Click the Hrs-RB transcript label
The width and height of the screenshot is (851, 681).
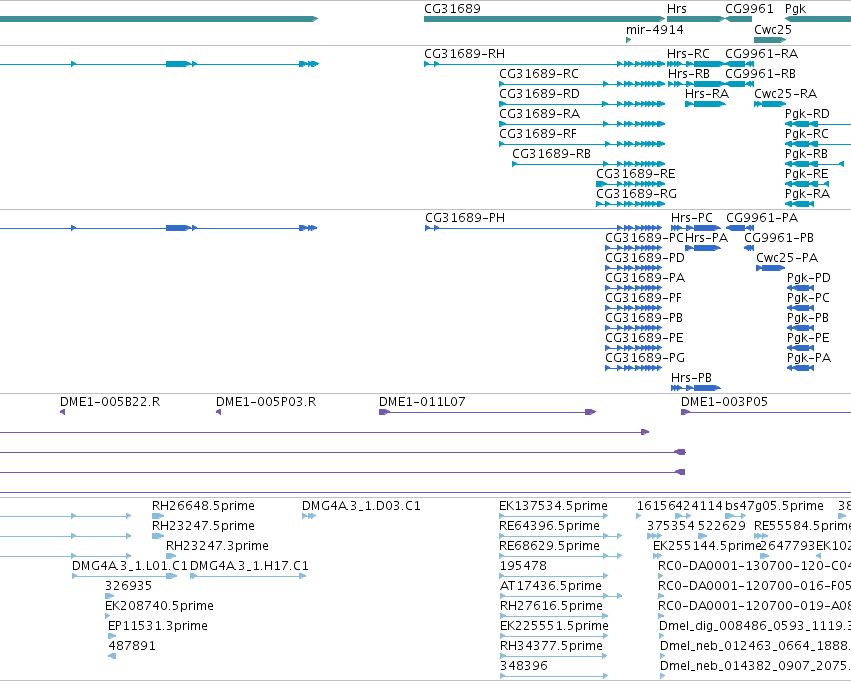coord(689,74)
